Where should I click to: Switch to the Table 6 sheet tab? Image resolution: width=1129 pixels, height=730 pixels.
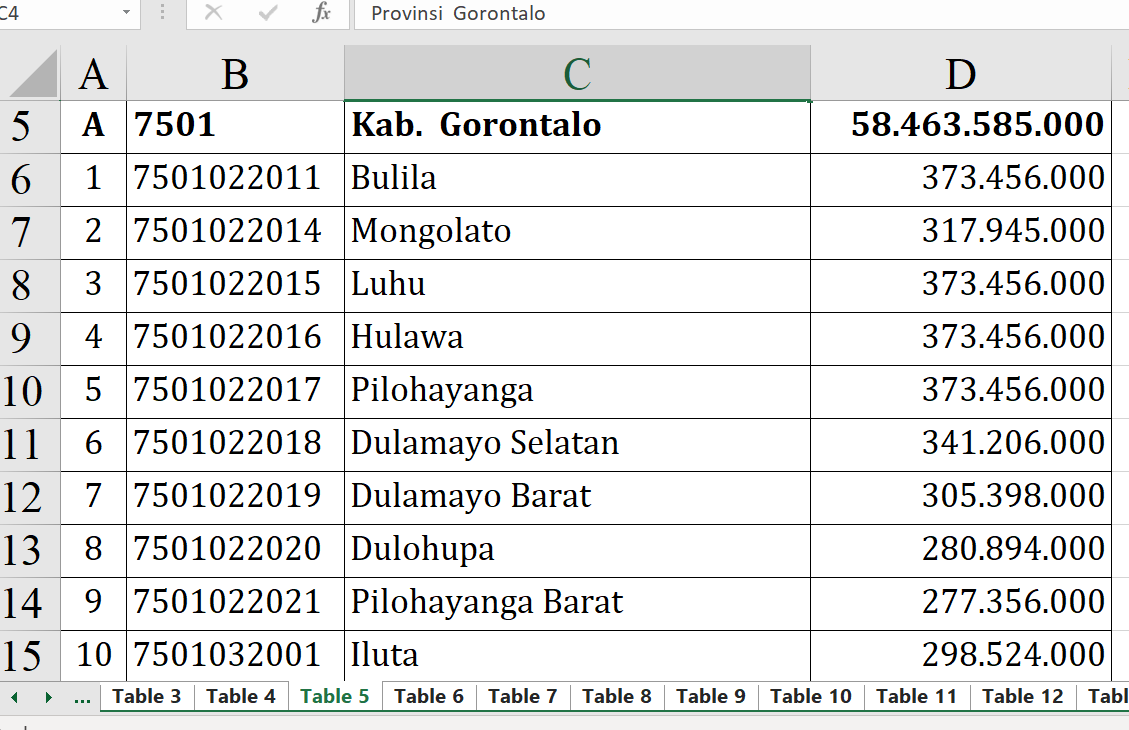pos(429,697)
